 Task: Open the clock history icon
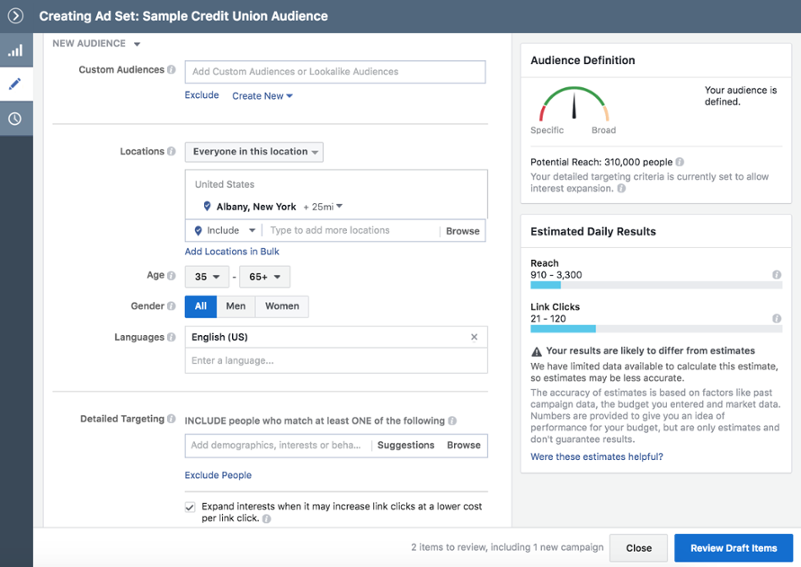pyautogui.click(x=16, y=119)
